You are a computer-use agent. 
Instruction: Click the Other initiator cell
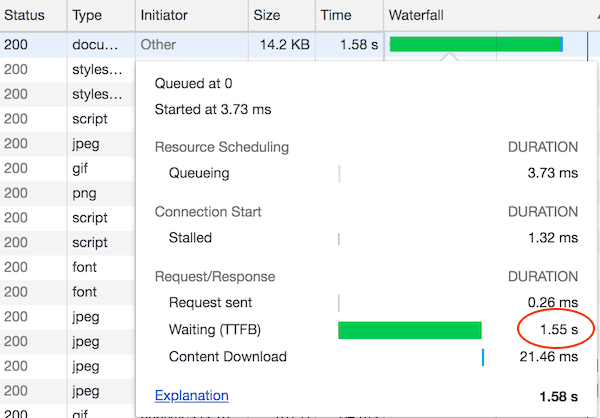click(x=158, y=44)
